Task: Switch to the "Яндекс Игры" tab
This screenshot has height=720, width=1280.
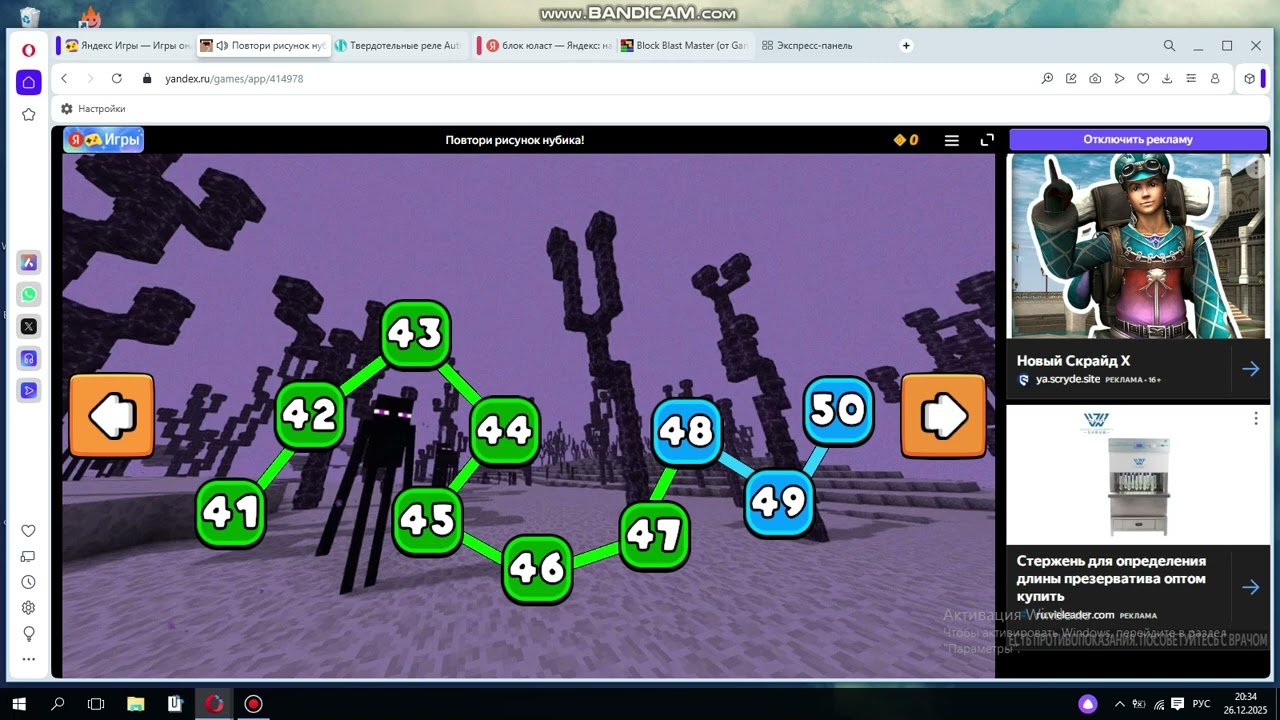Action: [127, 45]
